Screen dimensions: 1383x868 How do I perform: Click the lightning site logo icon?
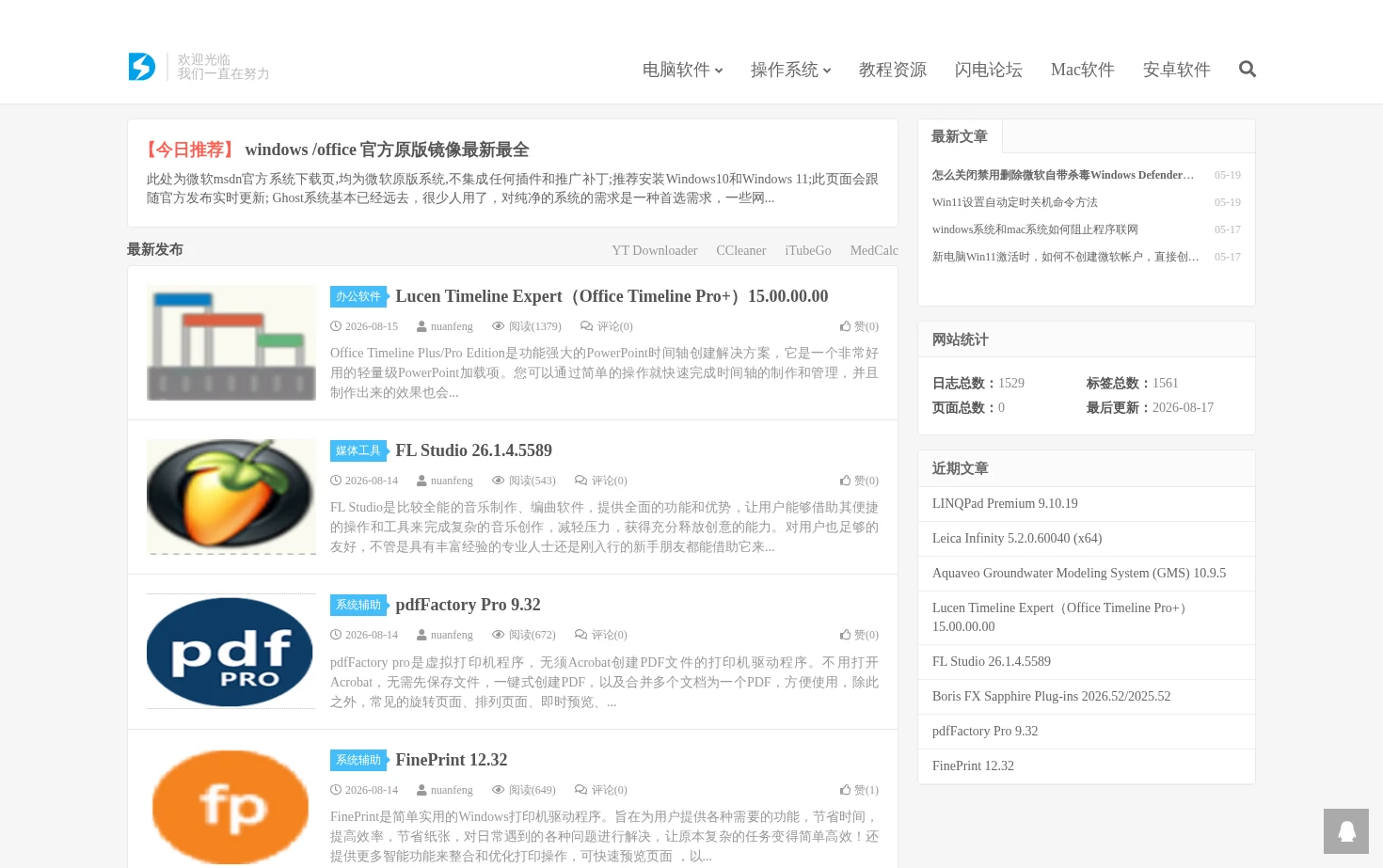tap(142, 67)
